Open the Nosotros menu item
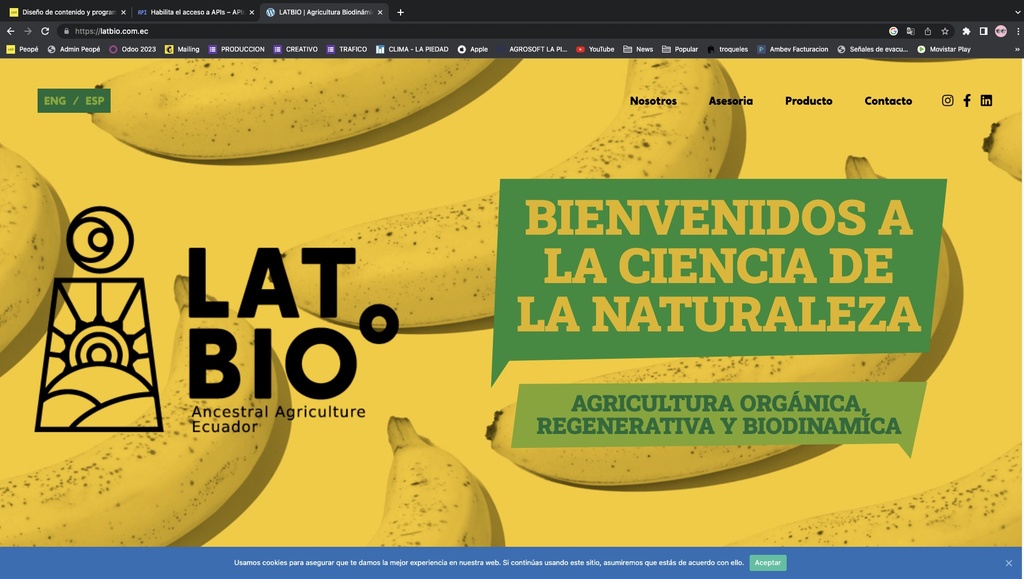 click(653, 101)
